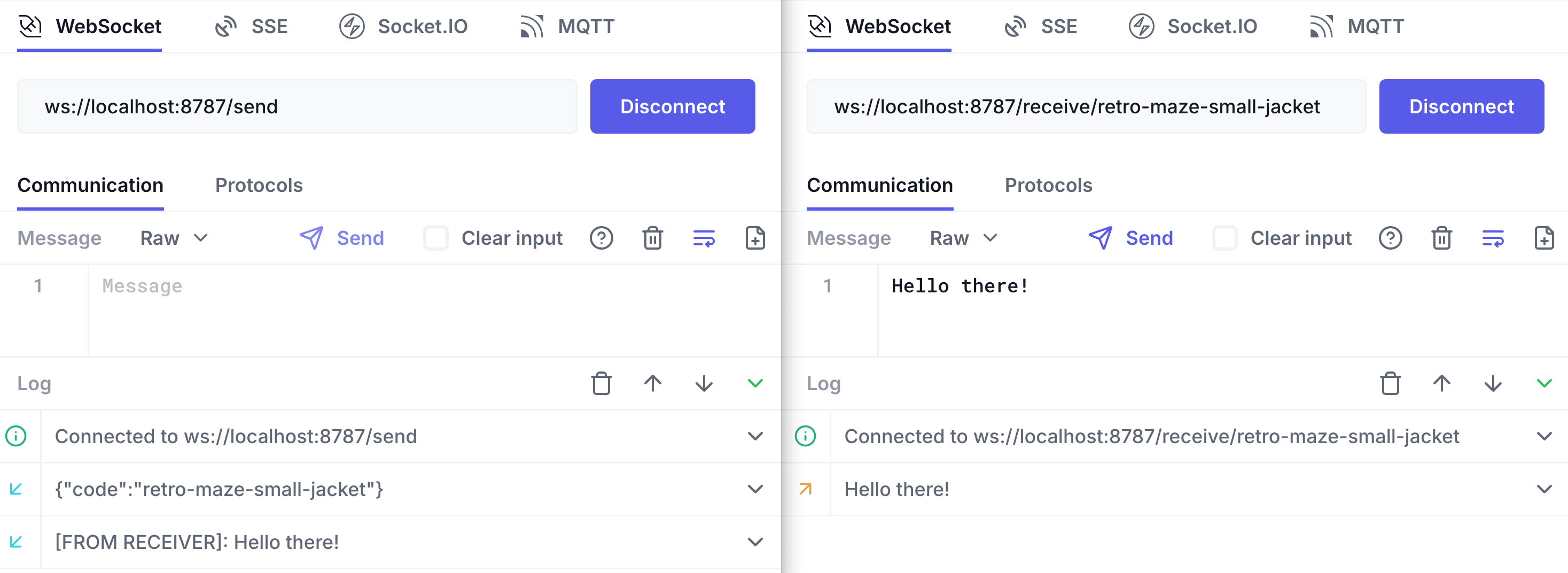
Task: Delete message with trash icon in left panel
Action: 652,238
